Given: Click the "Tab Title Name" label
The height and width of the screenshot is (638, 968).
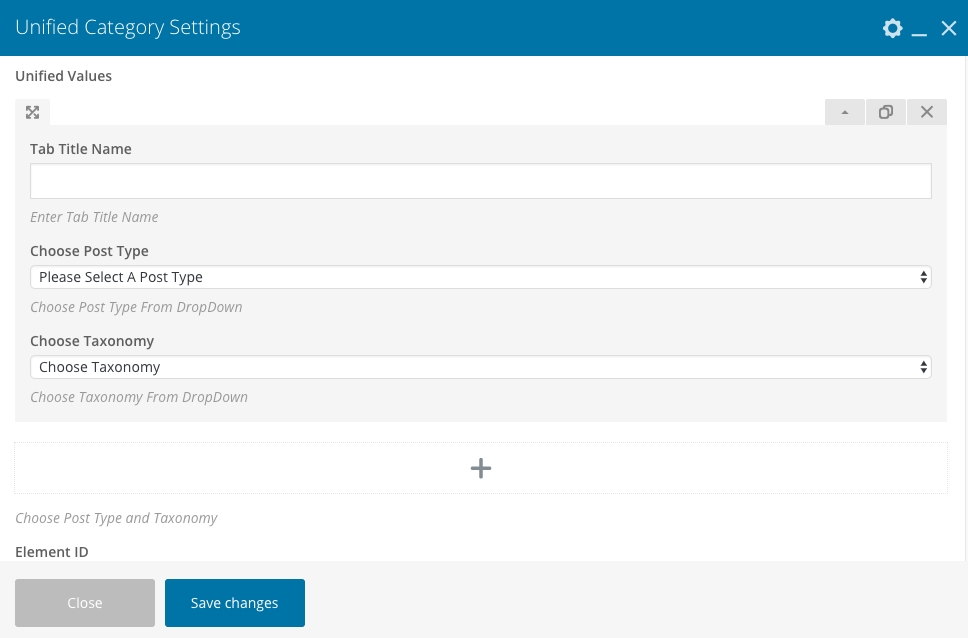Looking at the screenshot, I should pos(81,149).
